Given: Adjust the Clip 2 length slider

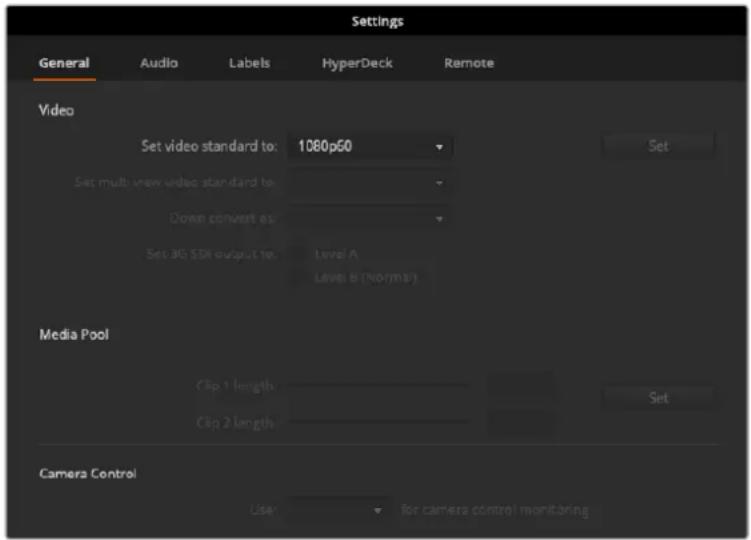Looking at the screenshot, I should (x=378, y=422).
